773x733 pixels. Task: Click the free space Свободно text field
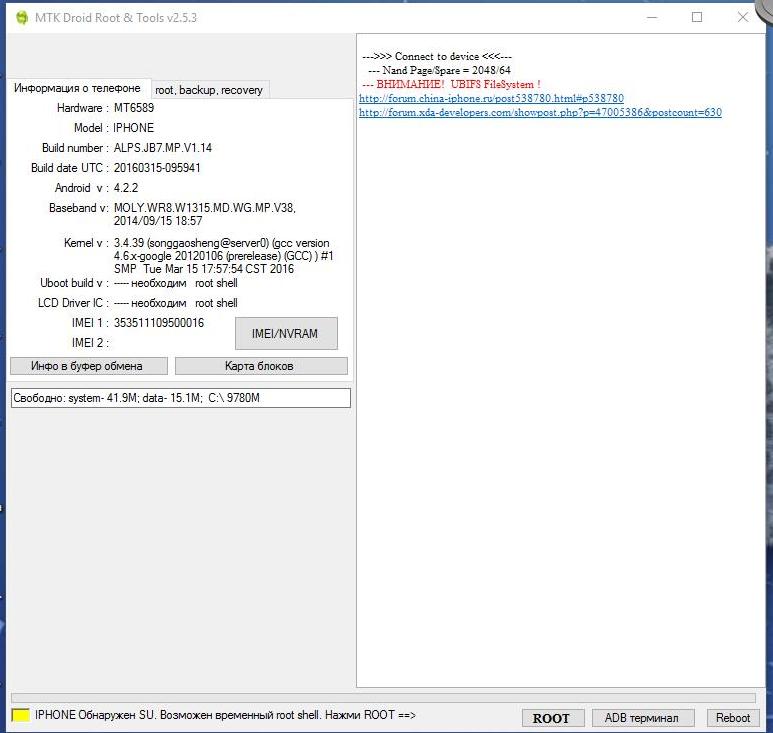[180, 398]
